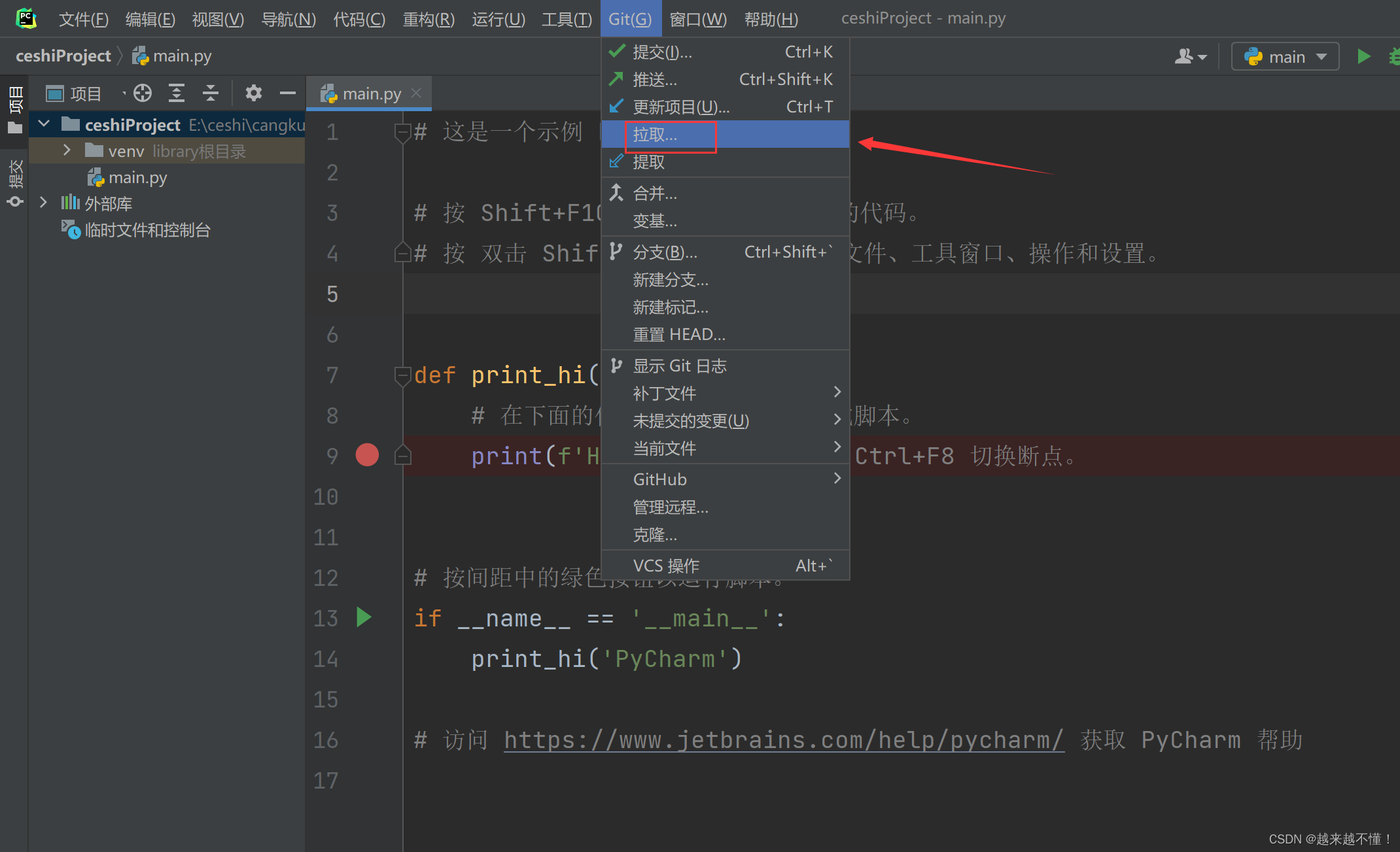Open the 帮助(H) menu
Image resolution: width=1400 pixels, height=852 pixels.
[x=771, y=19]
